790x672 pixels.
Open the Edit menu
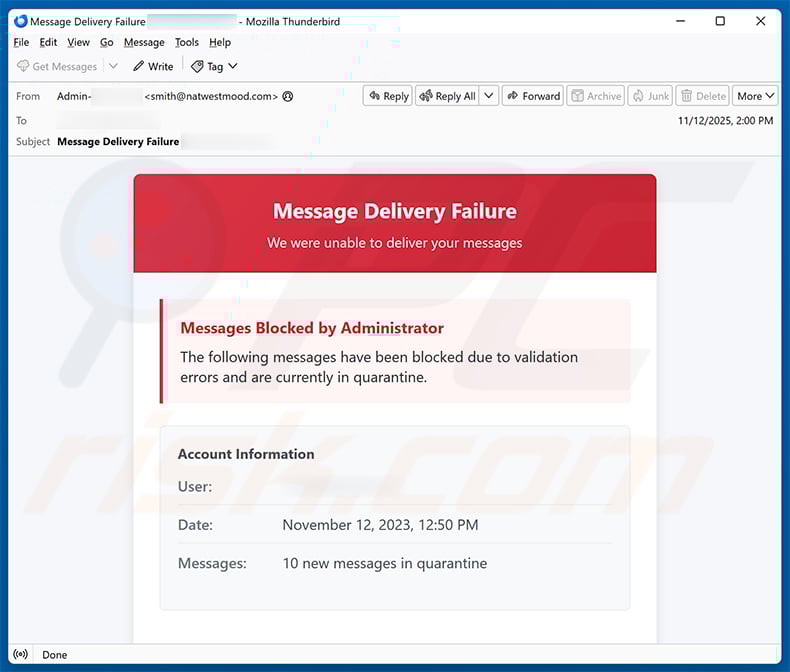[x=48, y=42]
